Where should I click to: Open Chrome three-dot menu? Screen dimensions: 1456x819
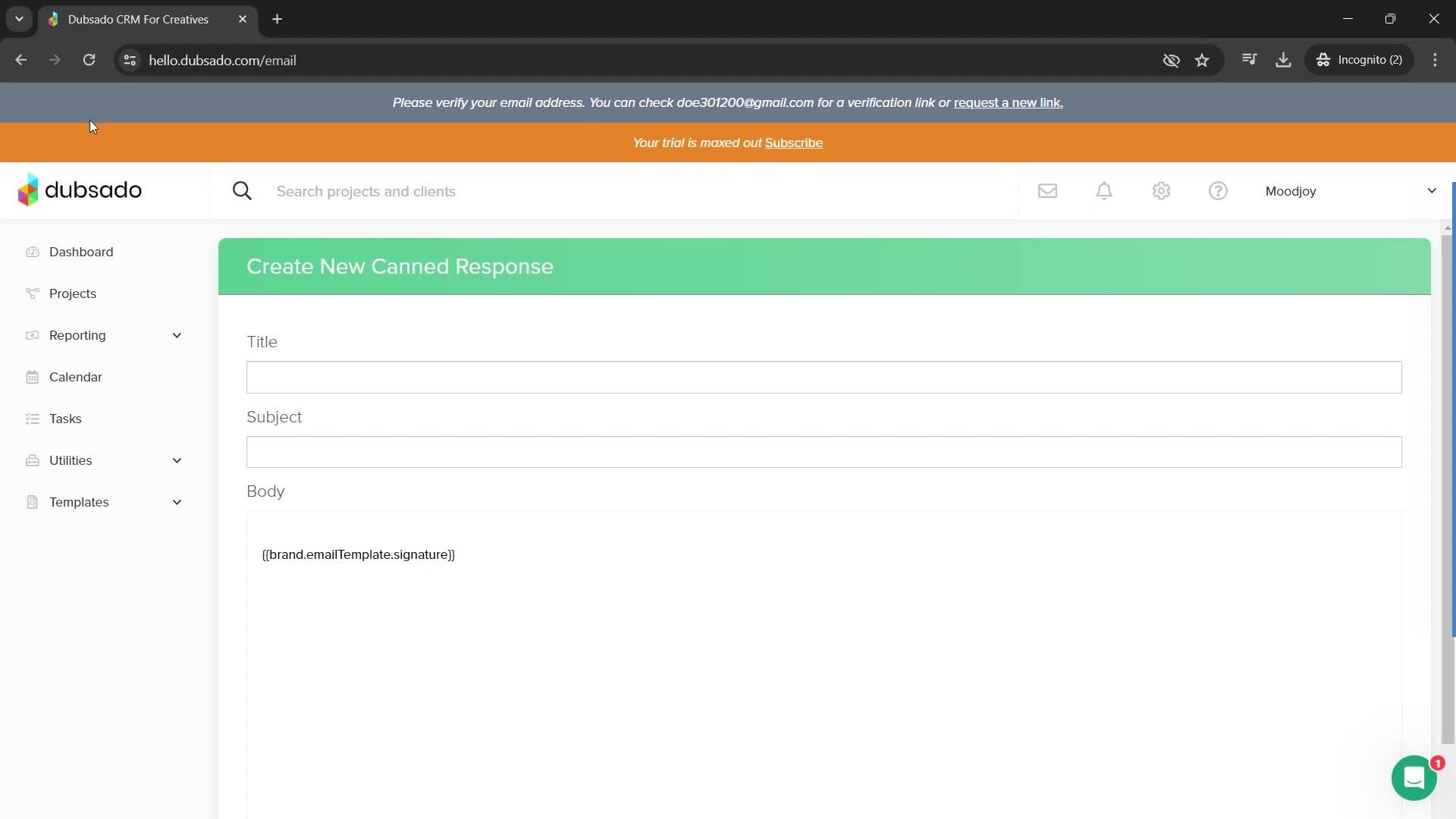[x=1435, y=60]
